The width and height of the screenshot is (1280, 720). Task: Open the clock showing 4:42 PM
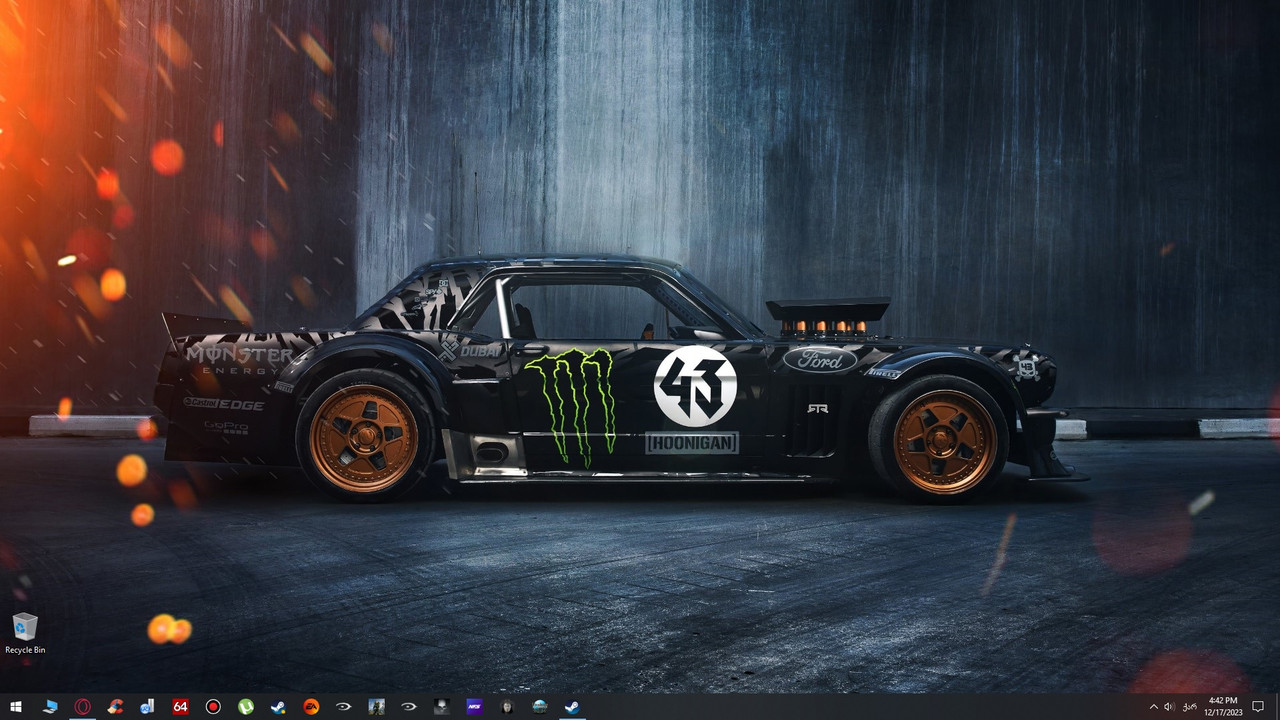click(x=1223, y=707)
